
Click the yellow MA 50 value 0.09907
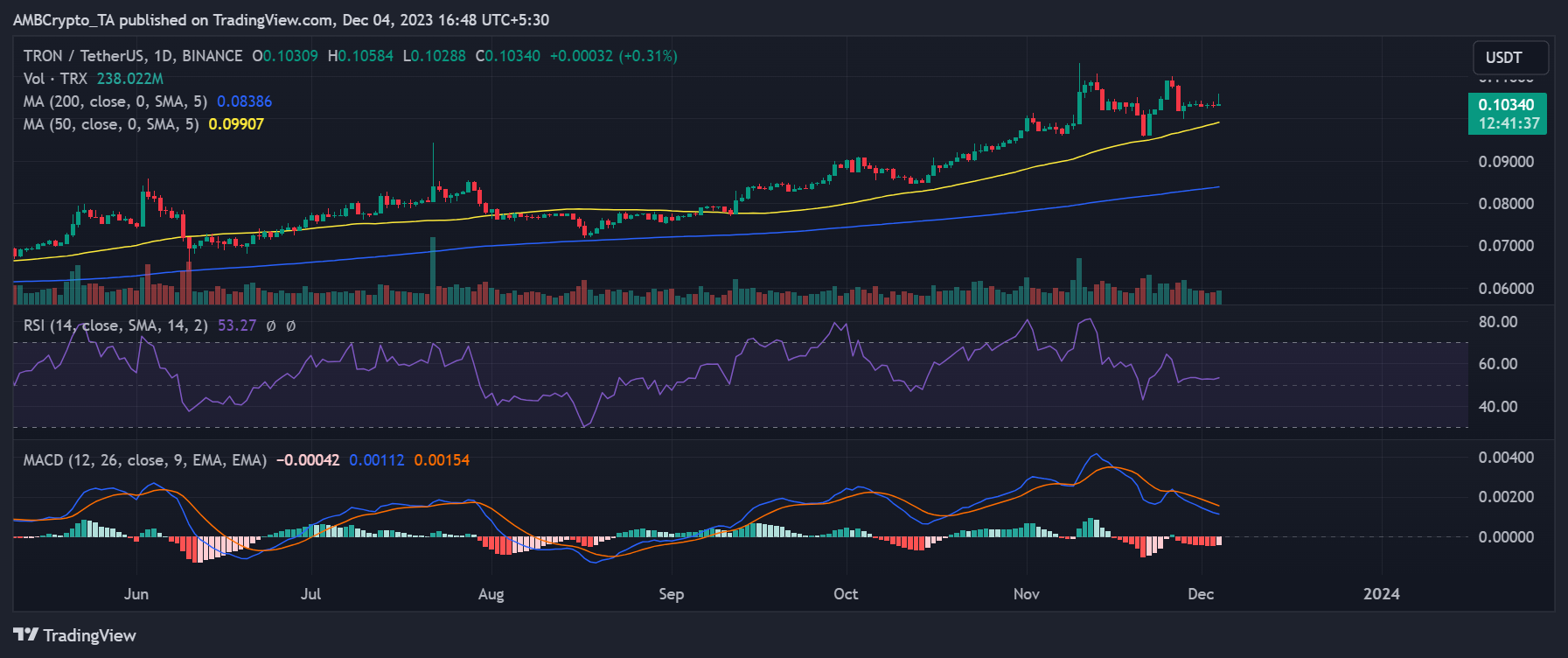(236, 124)
